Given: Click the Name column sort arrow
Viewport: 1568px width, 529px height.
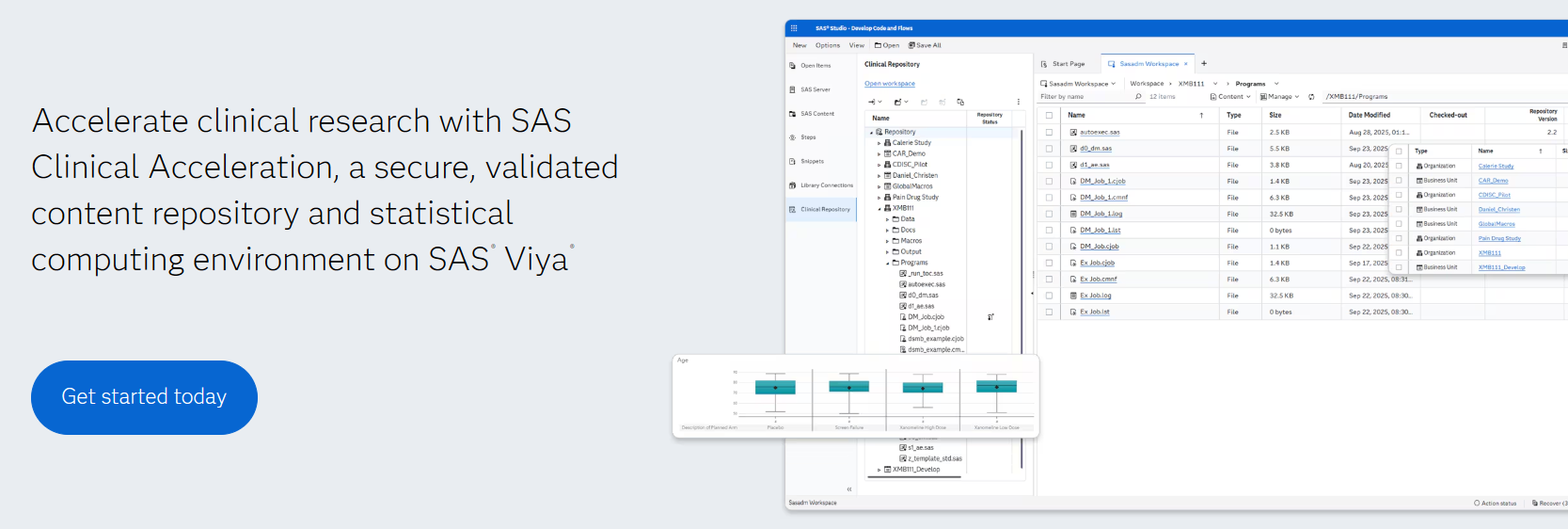Looking at the screenshot, I should click(x=1201, y=115).
